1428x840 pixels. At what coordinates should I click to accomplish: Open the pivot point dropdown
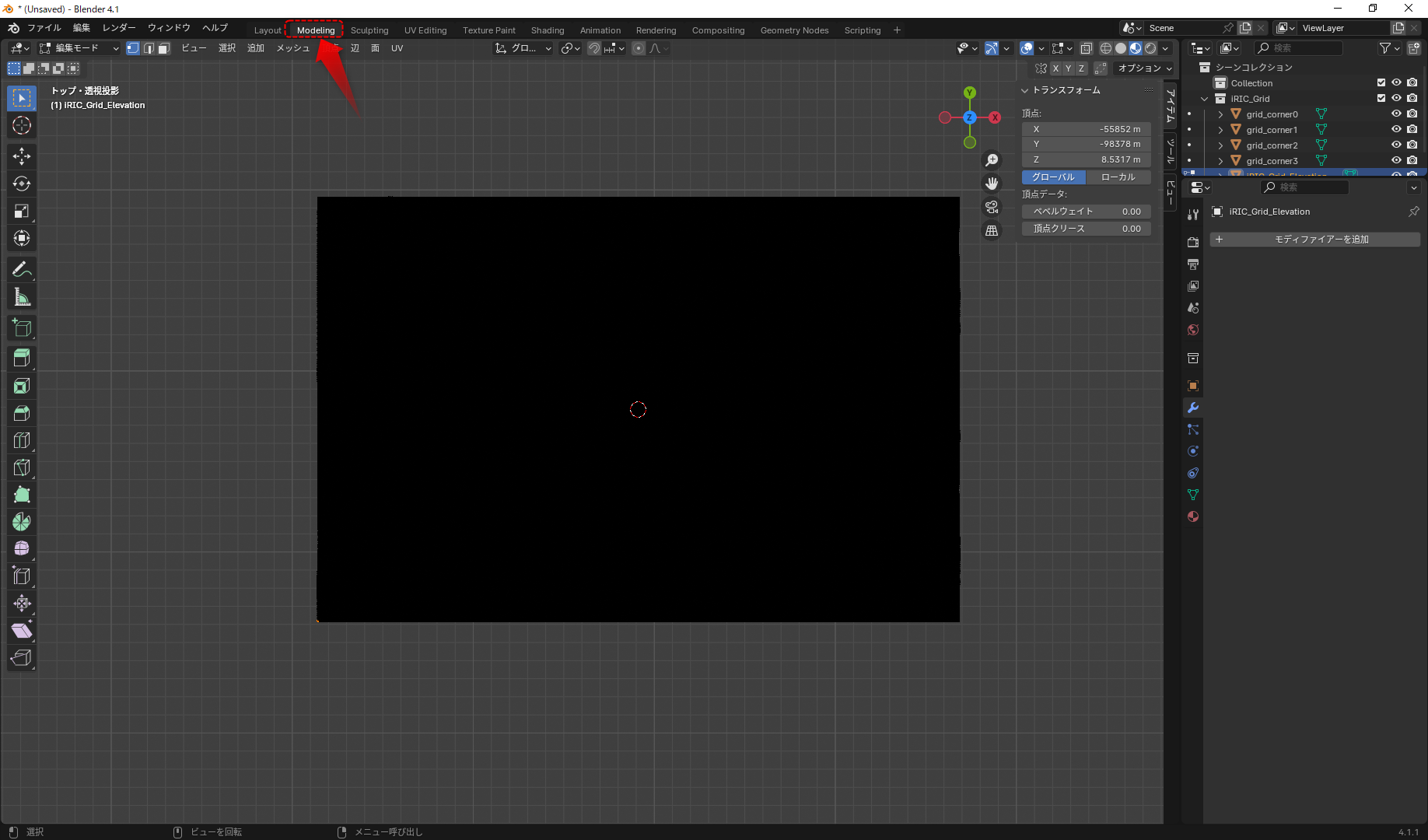point(571,48)
